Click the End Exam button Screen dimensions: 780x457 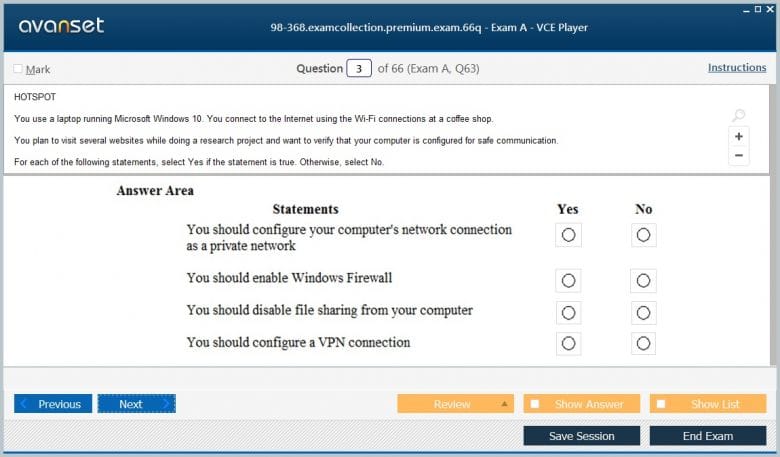708,436
